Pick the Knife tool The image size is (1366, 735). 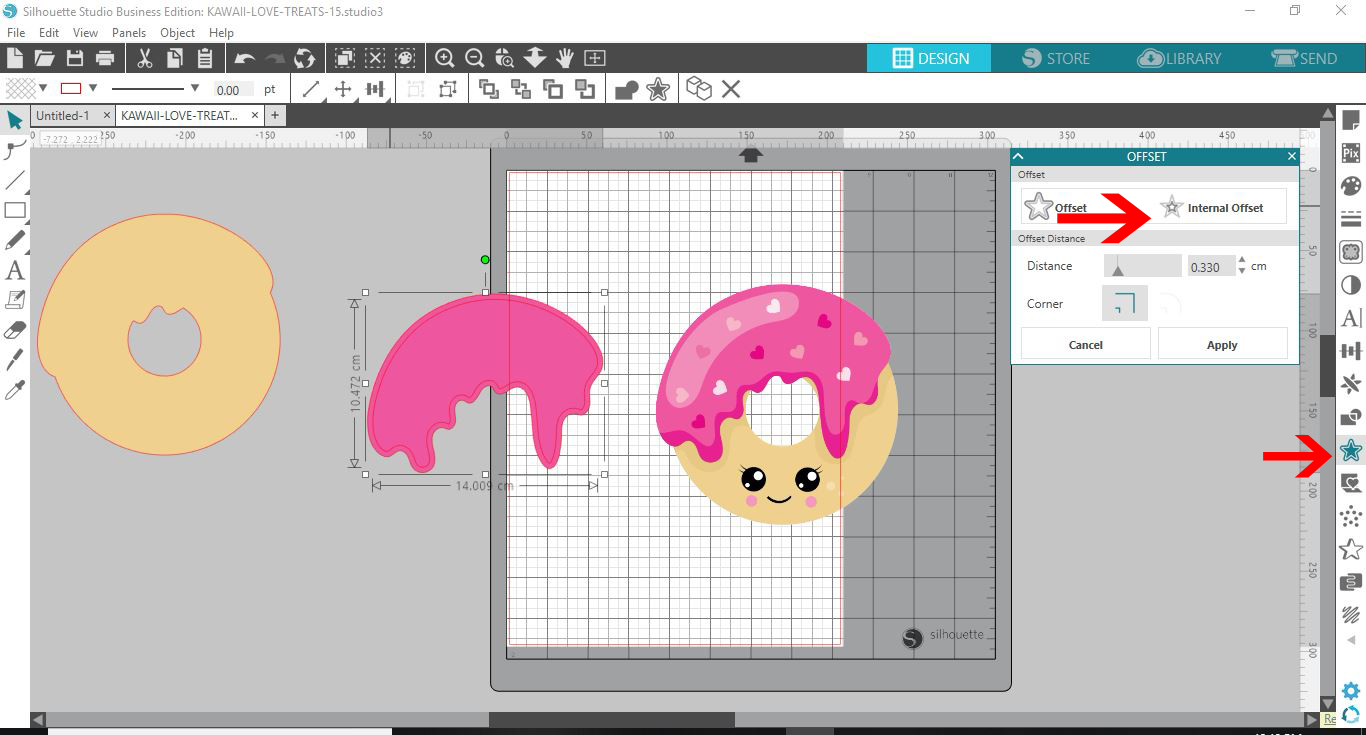point(15,359)
